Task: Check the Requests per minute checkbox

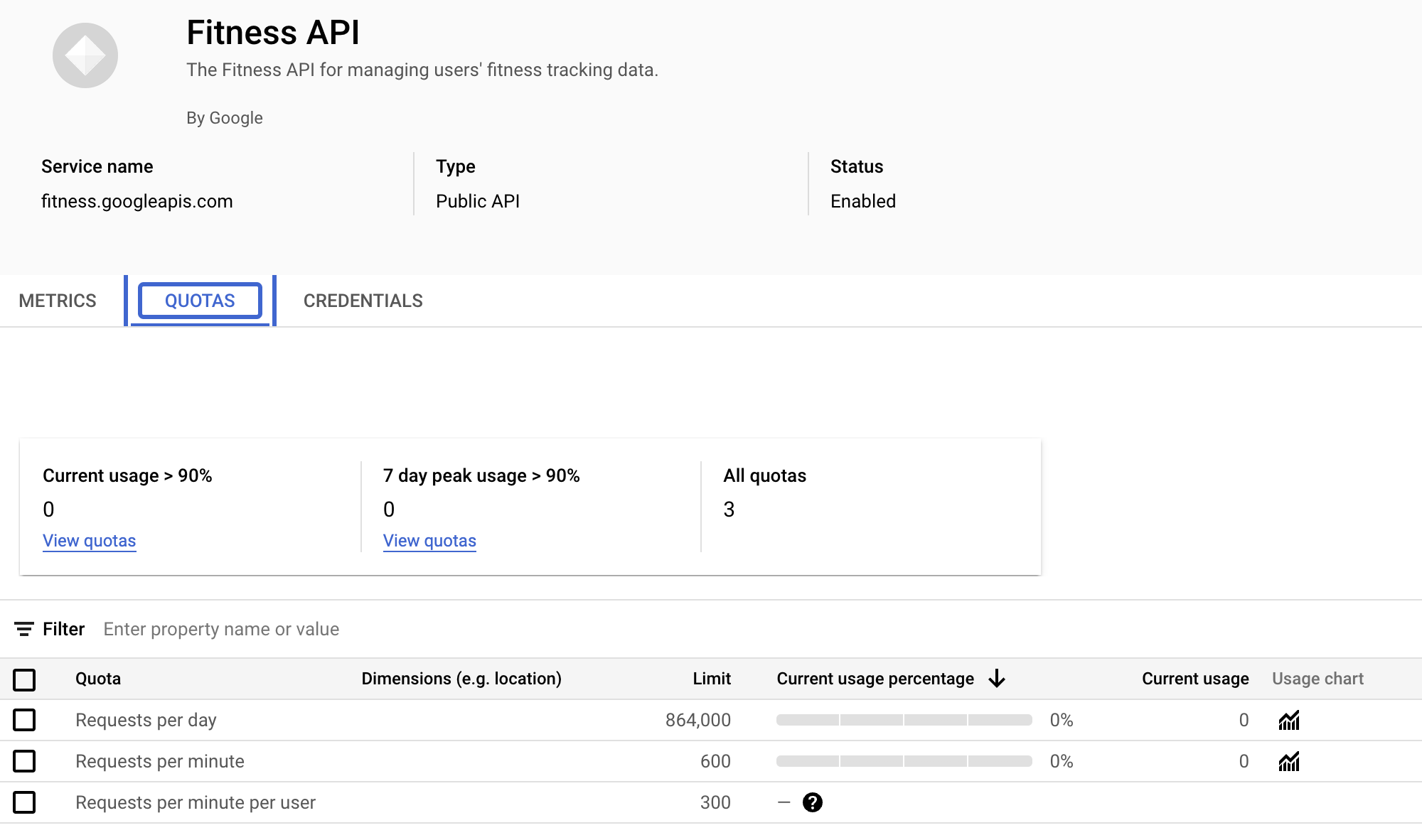Action: (24, 761)
